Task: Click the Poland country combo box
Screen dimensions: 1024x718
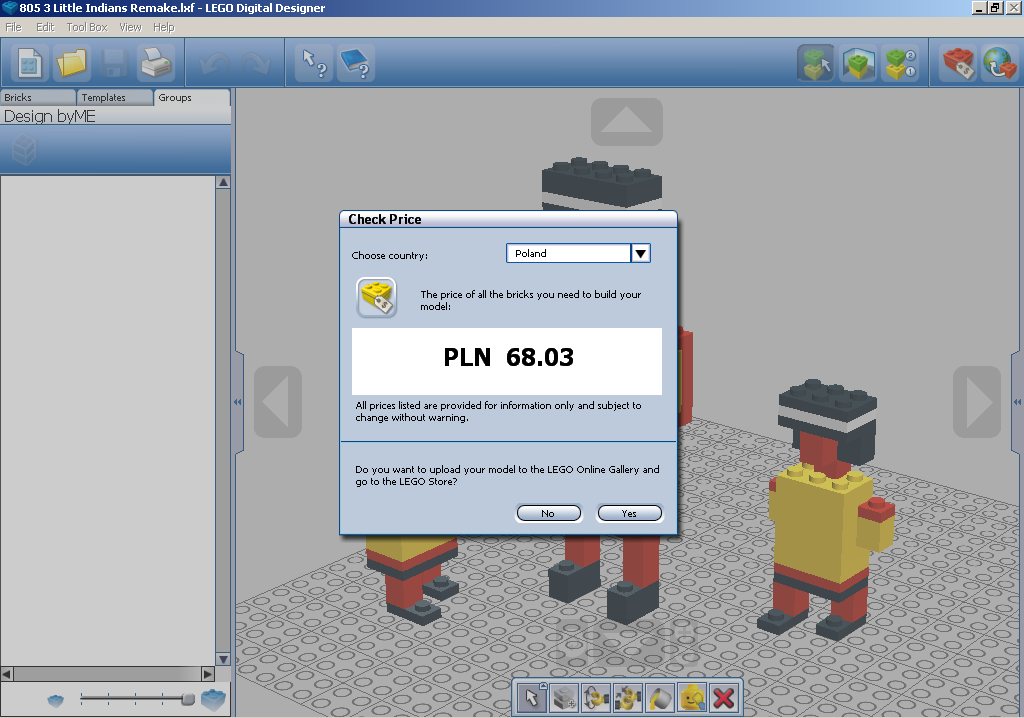Action: pos(578,253)
